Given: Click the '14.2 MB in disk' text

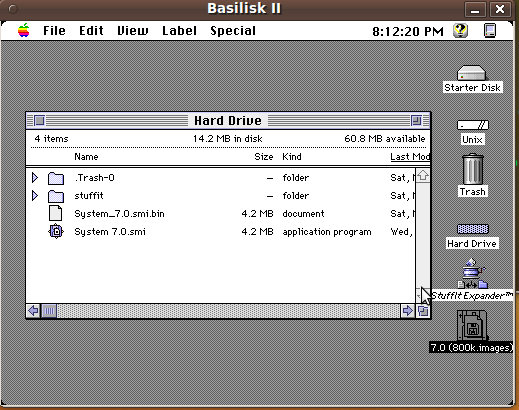Looking at the screenshot, I should [x=228, y=139].
